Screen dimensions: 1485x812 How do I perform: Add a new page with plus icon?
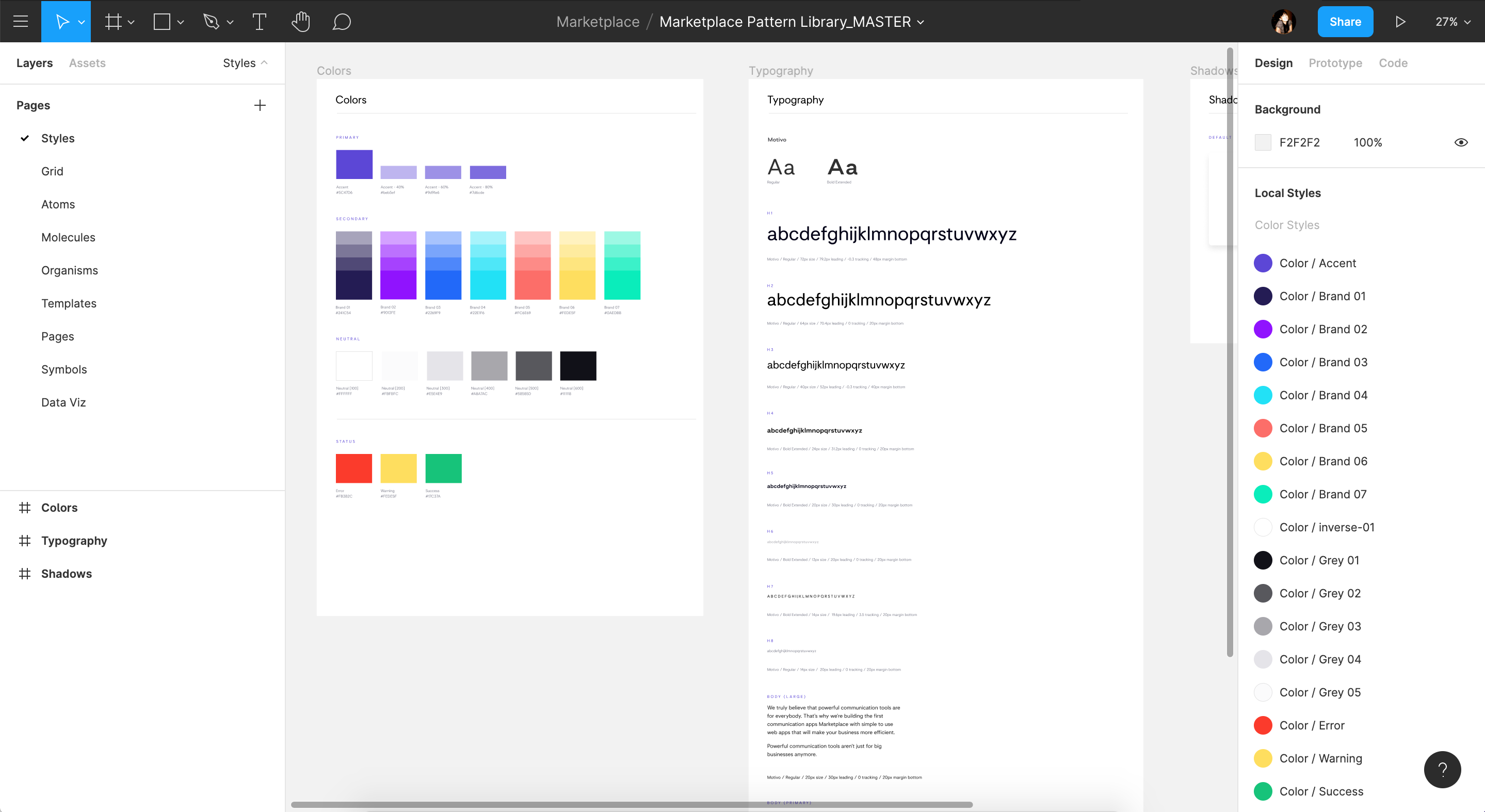[260, 105]
